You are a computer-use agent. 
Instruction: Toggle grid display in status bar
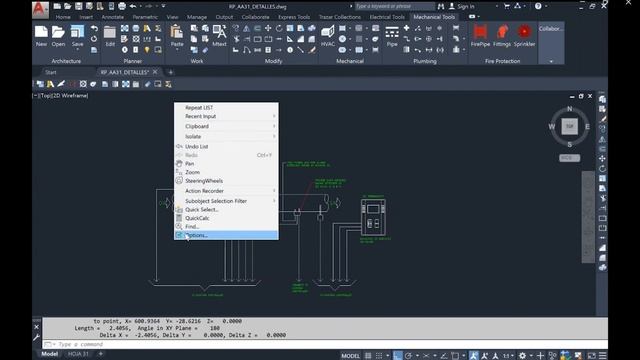[x=368, y=356]
